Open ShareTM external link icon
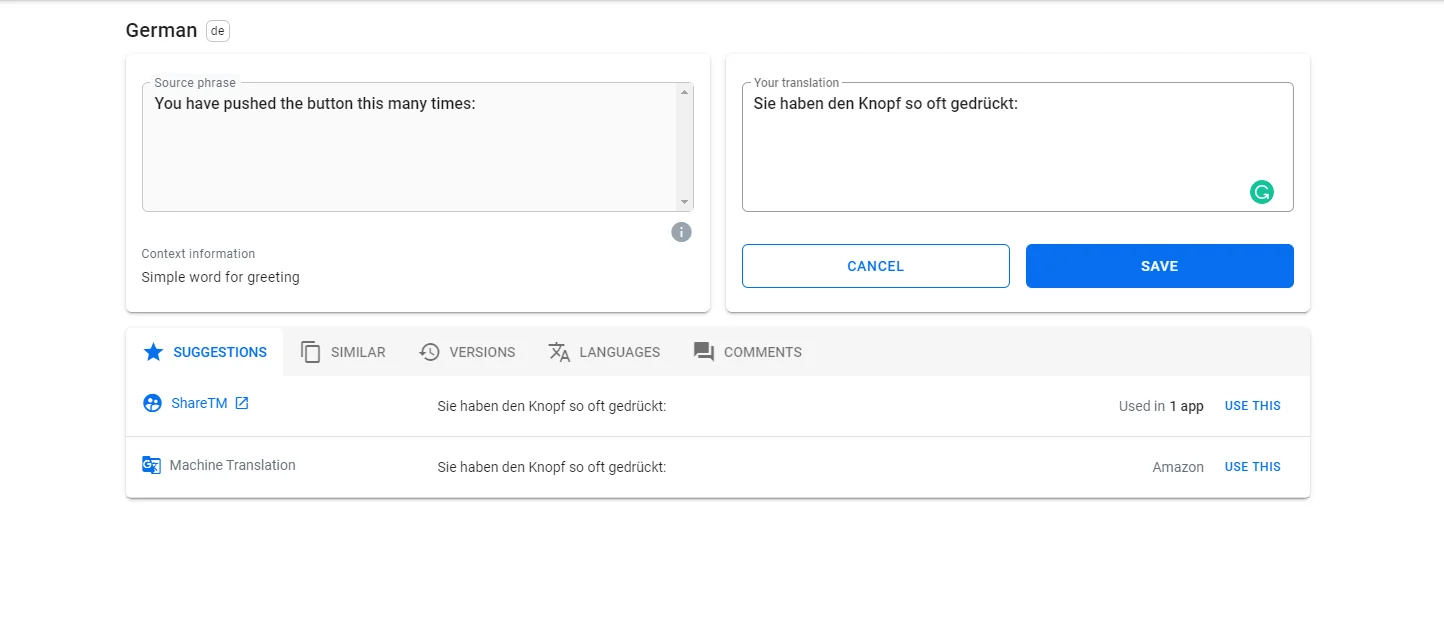Image resolution: width=1444 pixels, height=632 pixels. 241,403
